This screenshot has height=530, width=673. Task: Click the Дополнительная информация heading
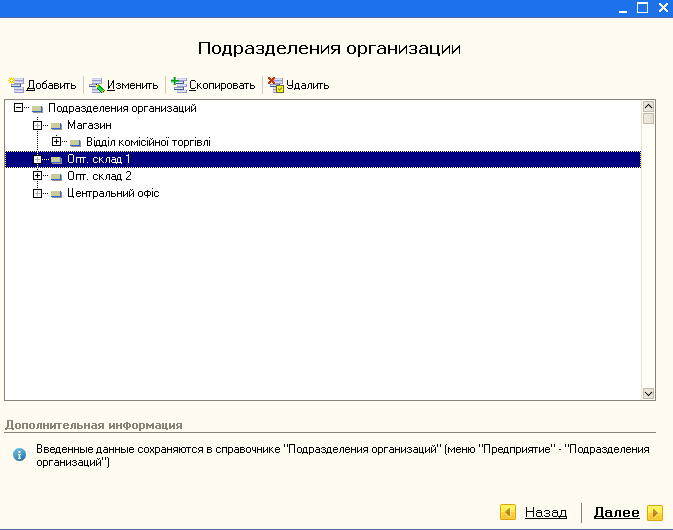click(94, 425)
